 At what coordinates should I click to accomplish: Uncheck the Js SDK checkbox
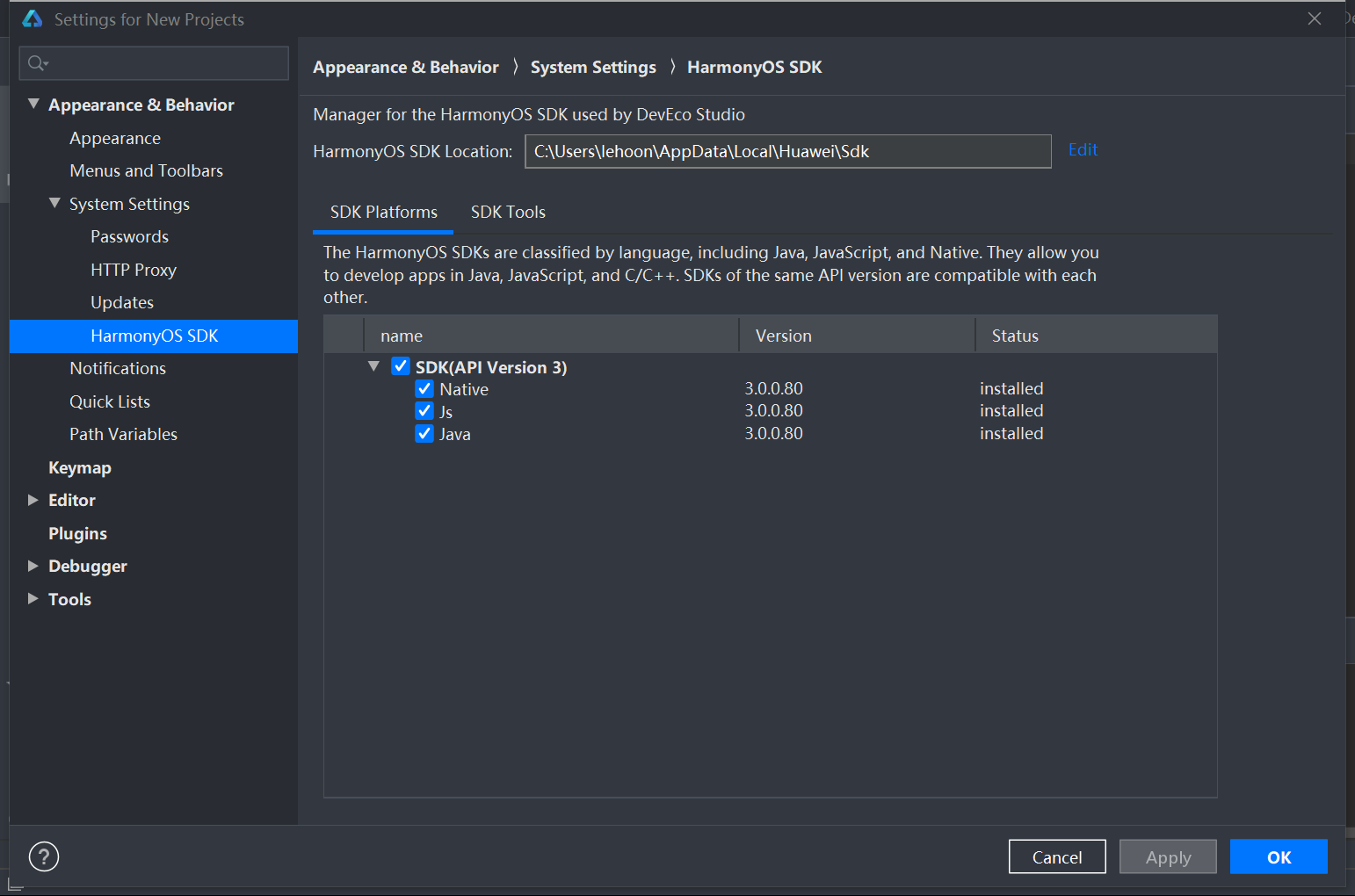click(x=424, y=410)
